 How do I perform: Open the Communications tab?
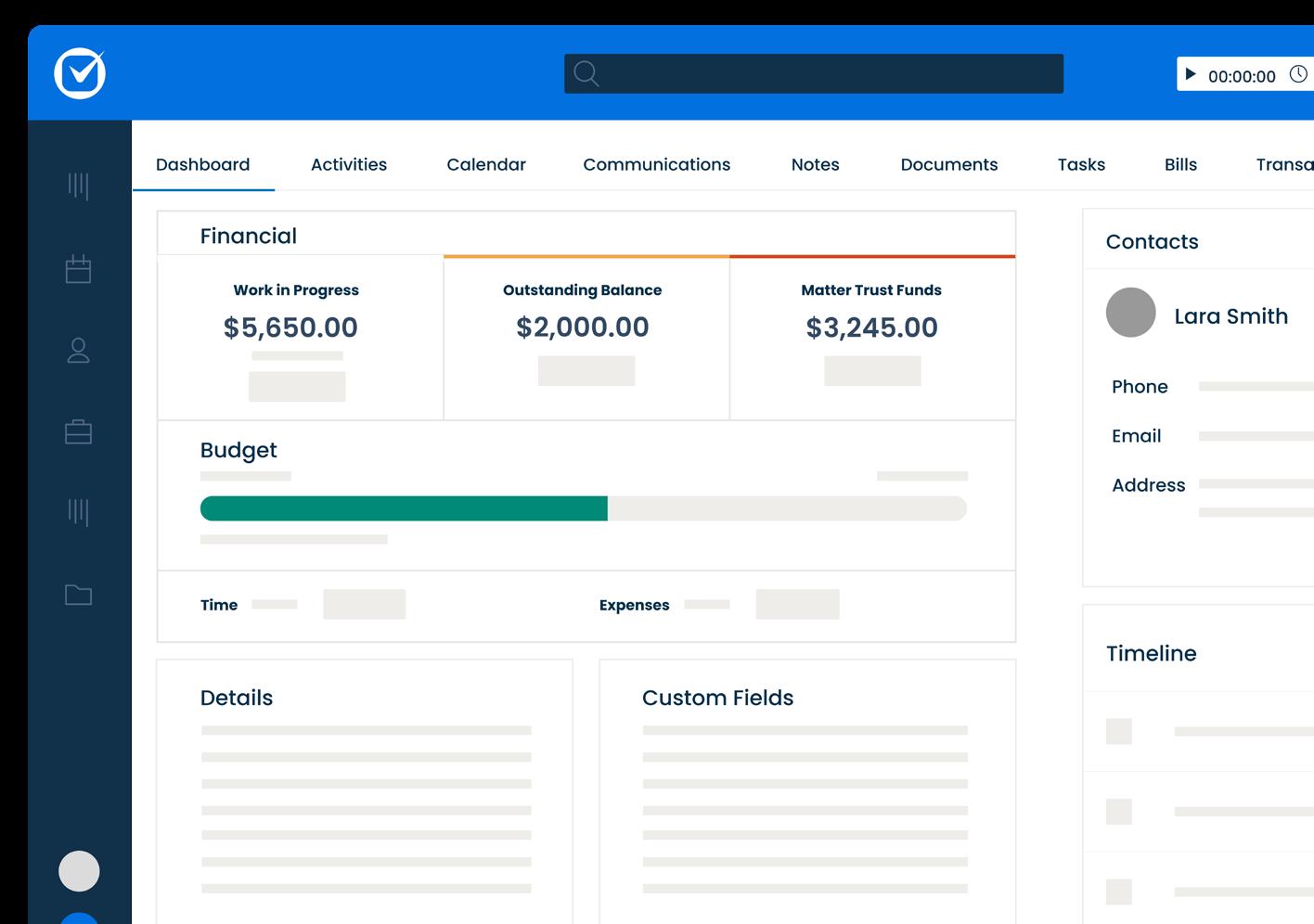[657, 164]
